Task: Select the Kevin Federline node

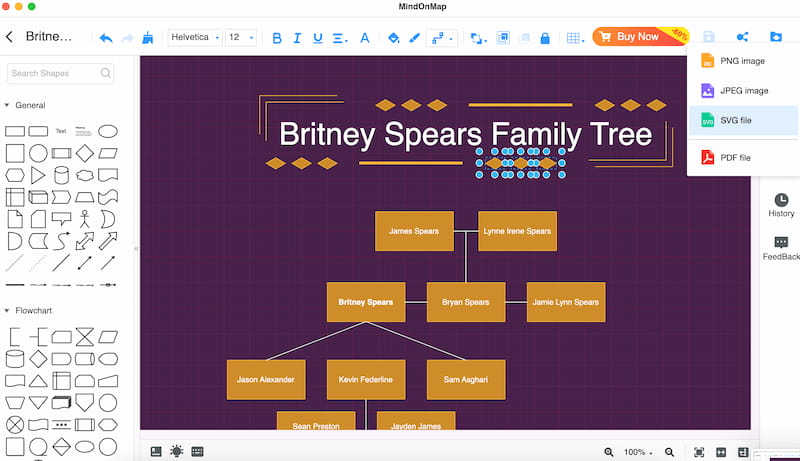Action: (366, 379)
